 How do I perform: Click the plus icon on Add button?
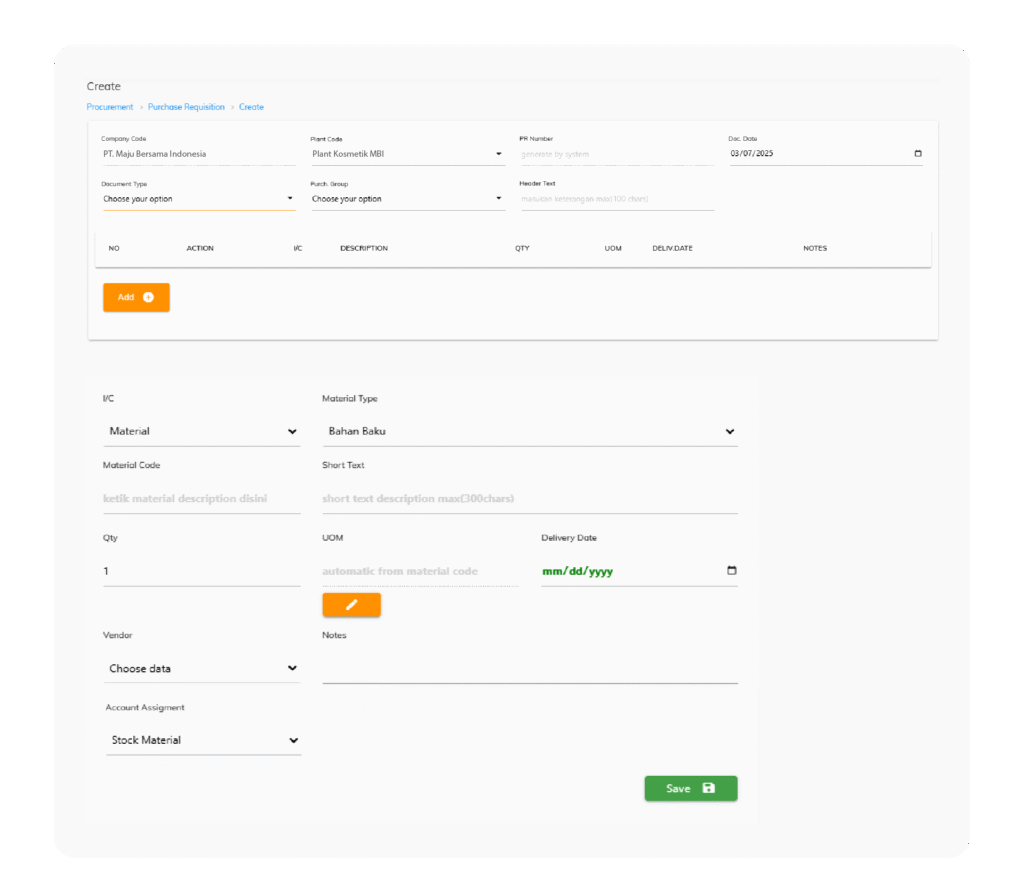coord(149,297)
